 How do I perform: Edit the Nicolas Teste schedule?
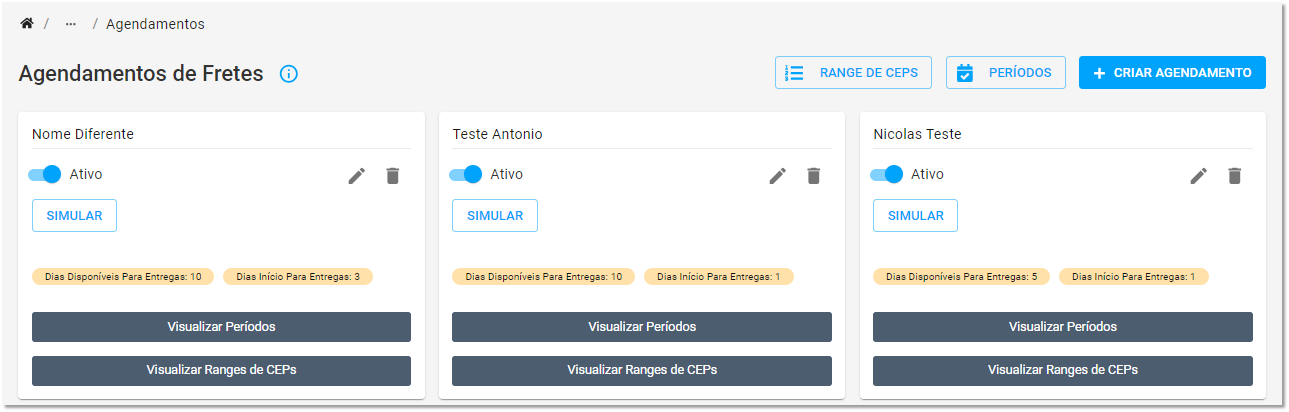click(1199, 176)
